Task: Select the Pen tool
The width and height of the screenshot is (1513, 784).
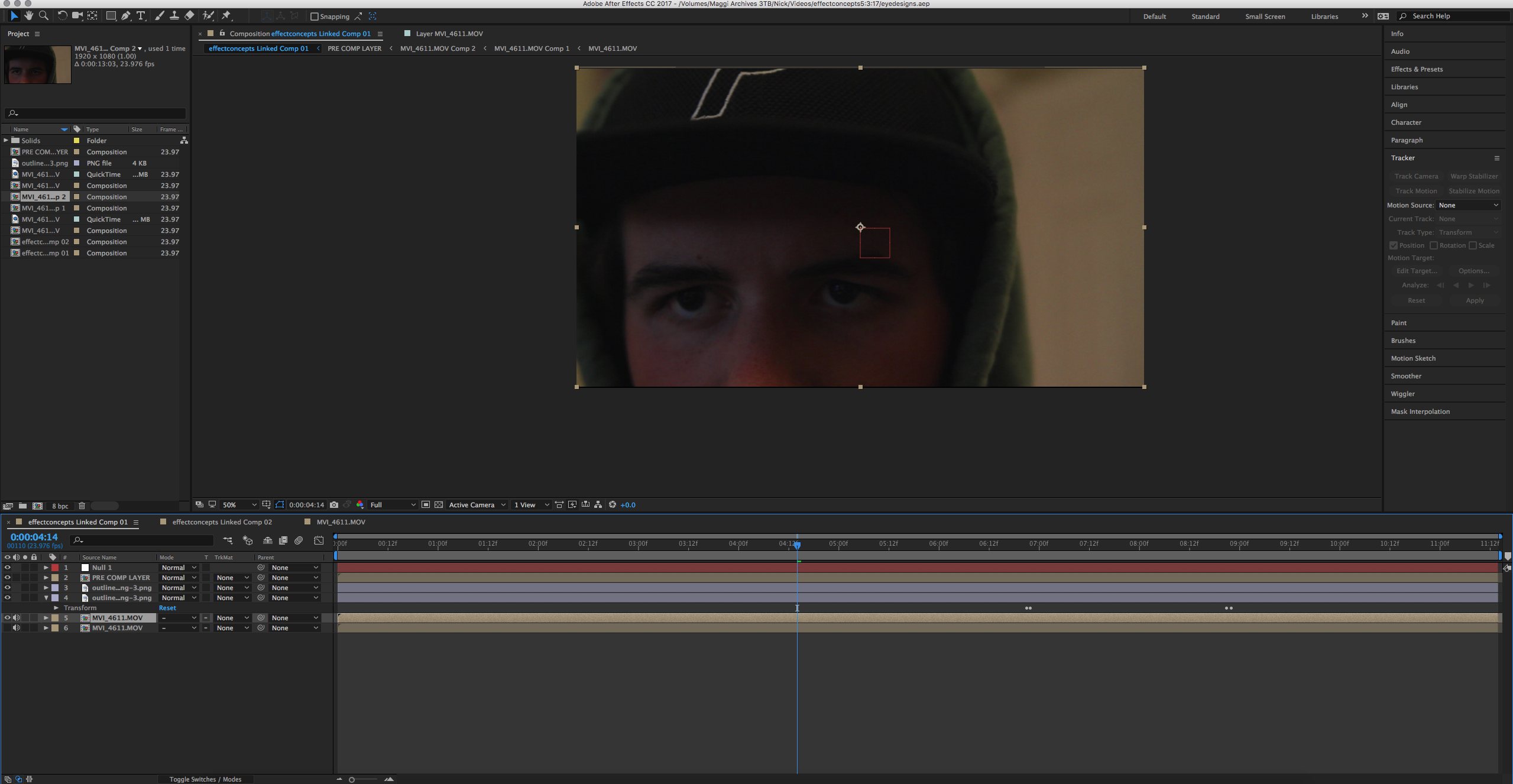Action: point(126,16)
